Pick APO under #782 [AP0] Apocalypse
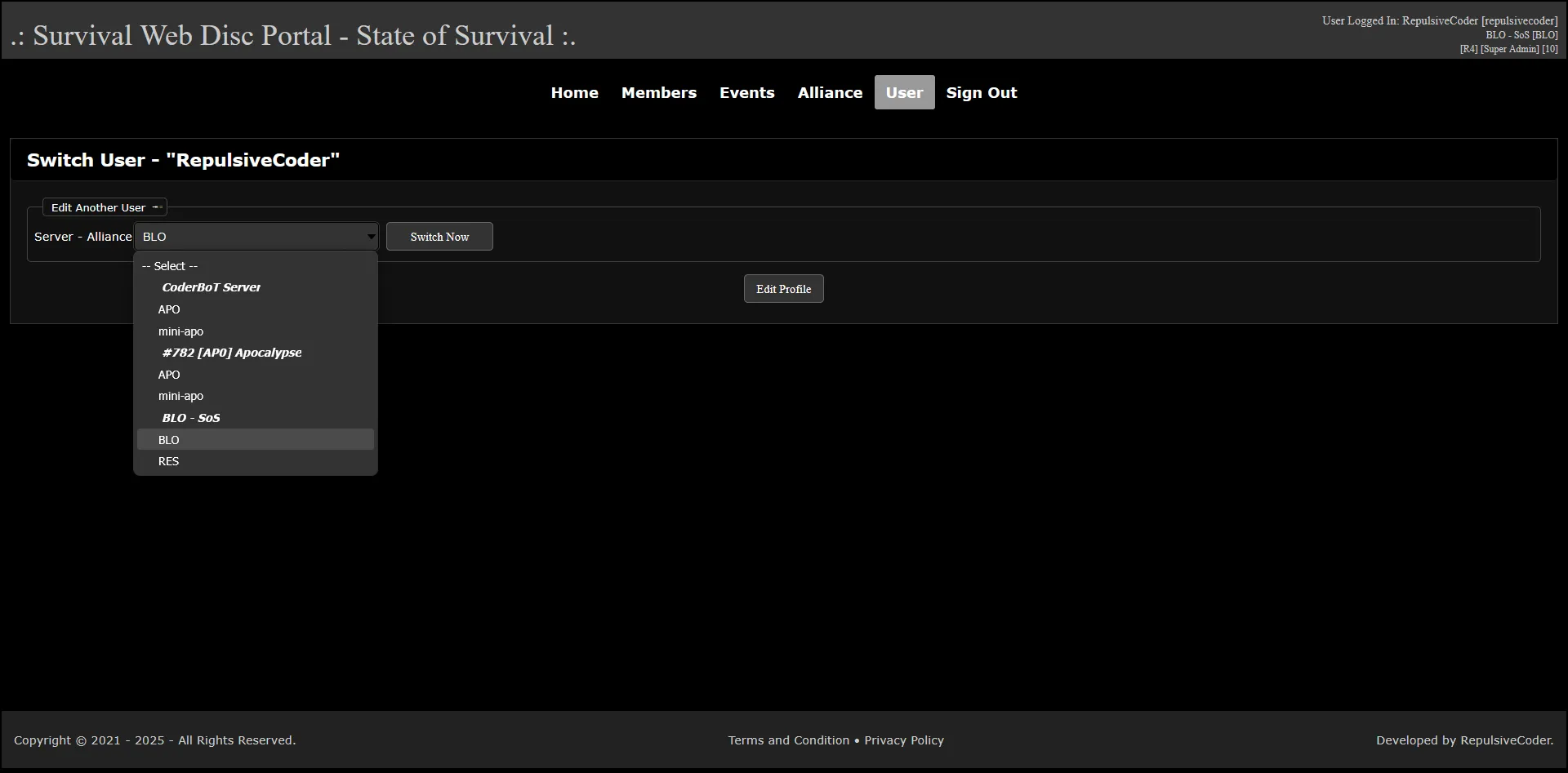Screen dimensions: 1568x773 (x=169, y=375)
